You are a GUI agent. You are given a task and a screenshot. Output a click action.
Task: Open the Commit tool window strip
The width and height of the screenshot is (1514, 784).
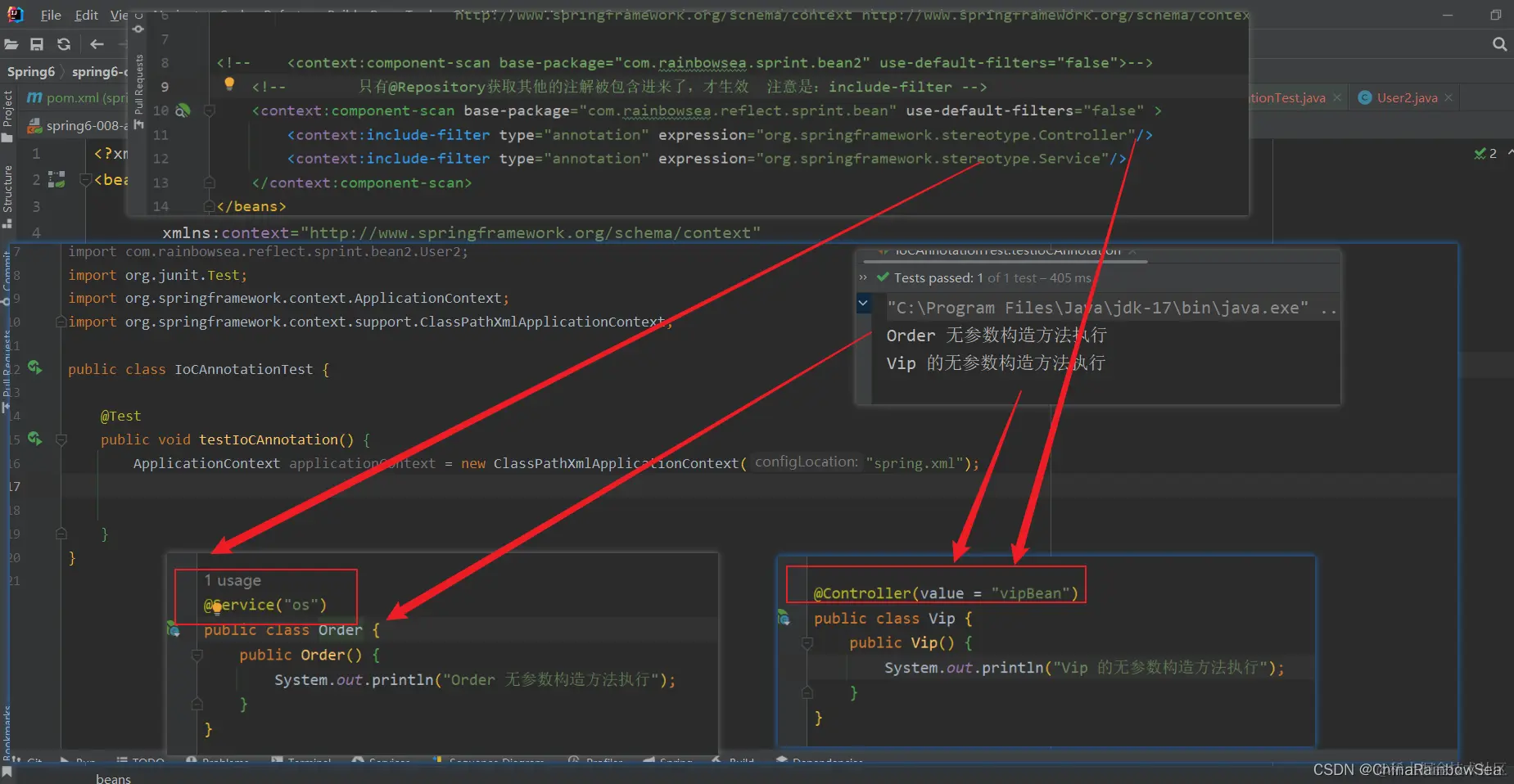[7, 278]
